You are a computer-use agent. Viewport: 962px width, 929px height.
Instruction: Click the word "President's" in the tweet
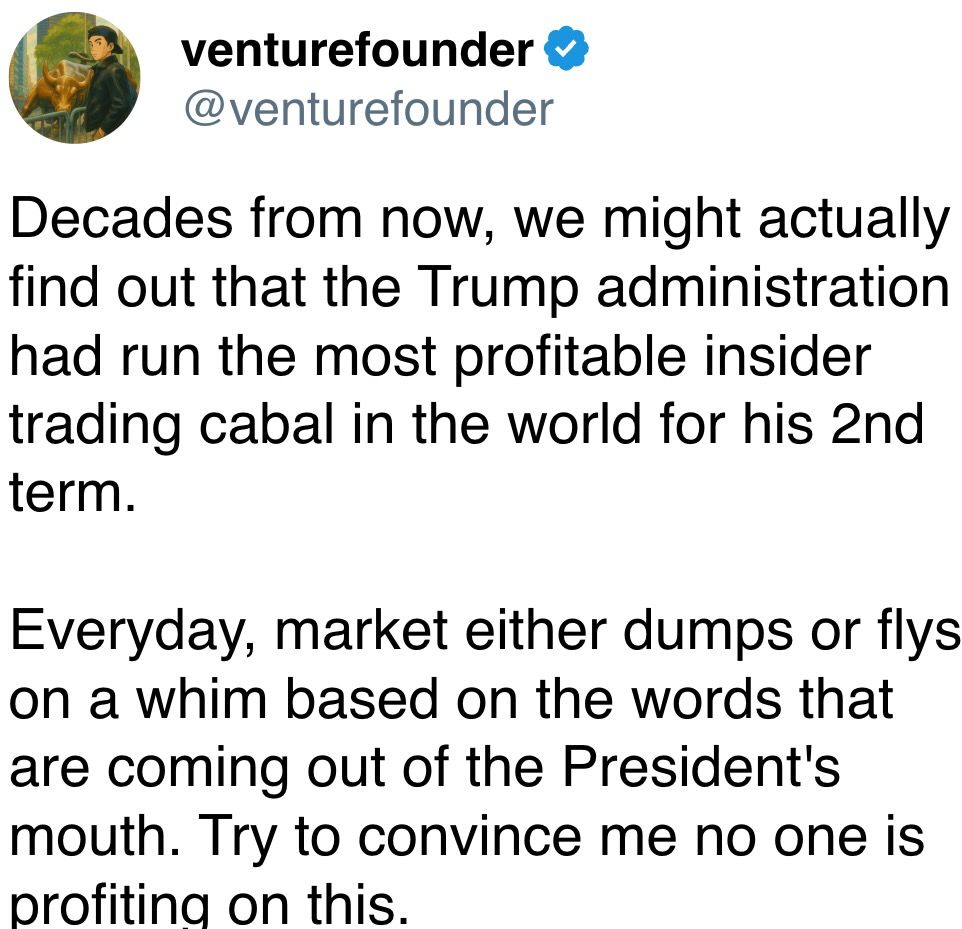coord(701,766)
